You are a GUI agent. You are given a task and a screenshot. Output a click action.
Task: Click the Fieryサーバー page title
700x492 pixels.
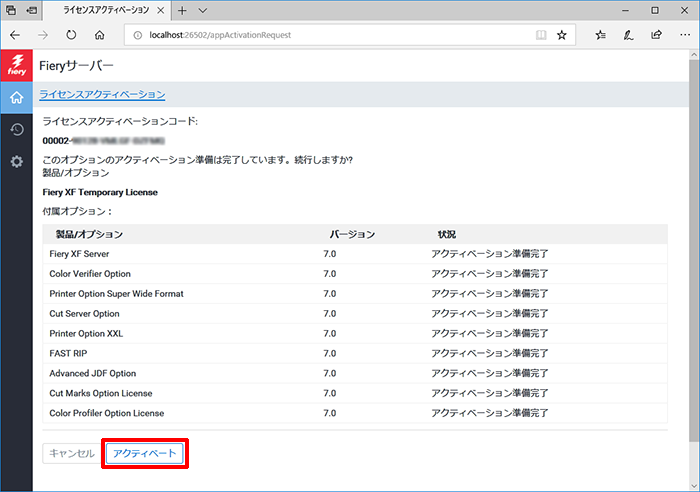pos(76,66)
